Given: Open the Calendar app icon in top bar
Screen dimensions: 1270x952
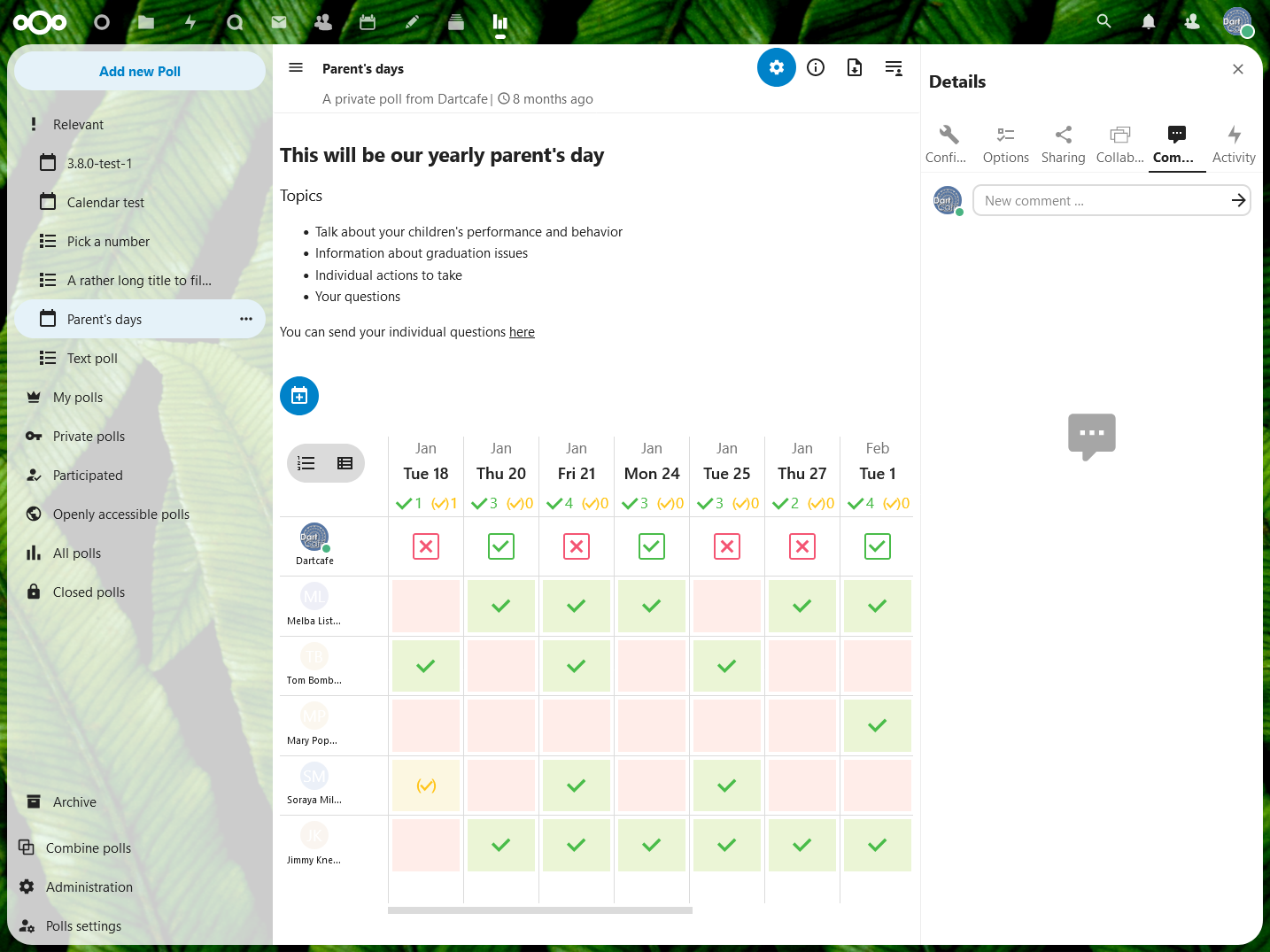Looking at the screenshot, I should coord(368,22).
